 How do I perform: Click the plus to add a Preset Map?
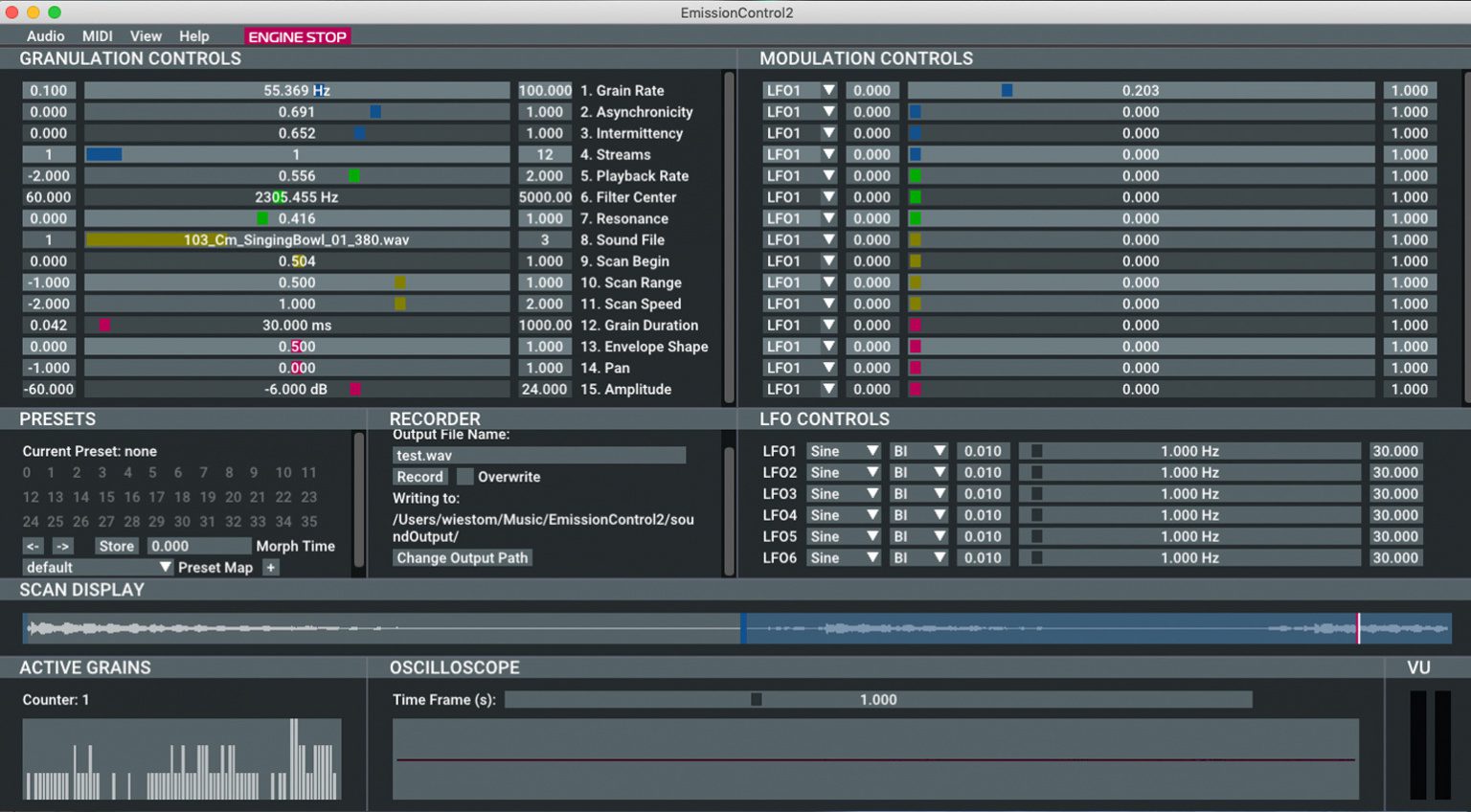point(271,567)
